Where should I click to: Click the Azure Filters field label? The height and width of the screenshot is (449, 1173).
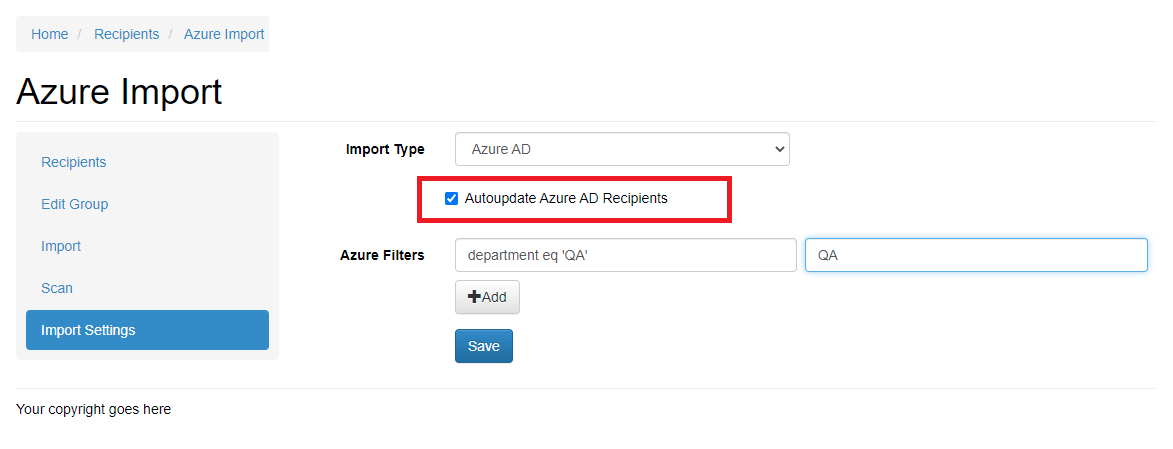point(382,255)
